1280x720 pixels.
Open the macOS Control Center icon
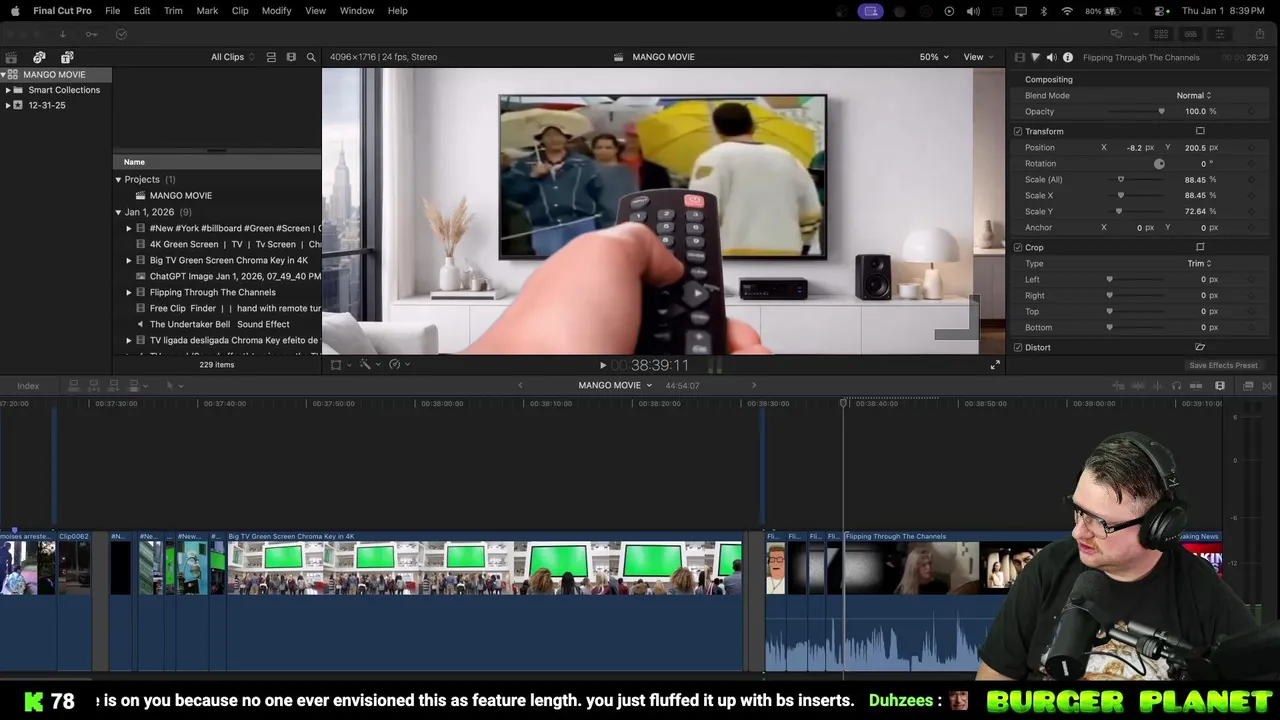pos(1160,11)
